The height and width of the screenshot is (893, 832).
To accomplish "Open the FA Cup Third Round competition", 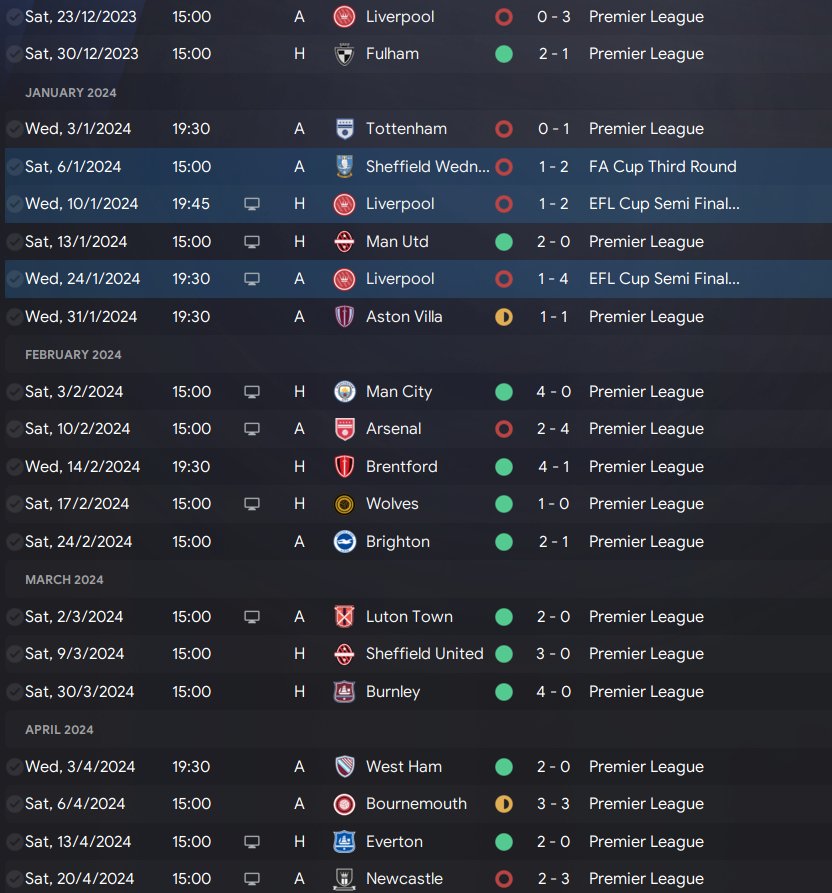I will [x=662, y=166].
